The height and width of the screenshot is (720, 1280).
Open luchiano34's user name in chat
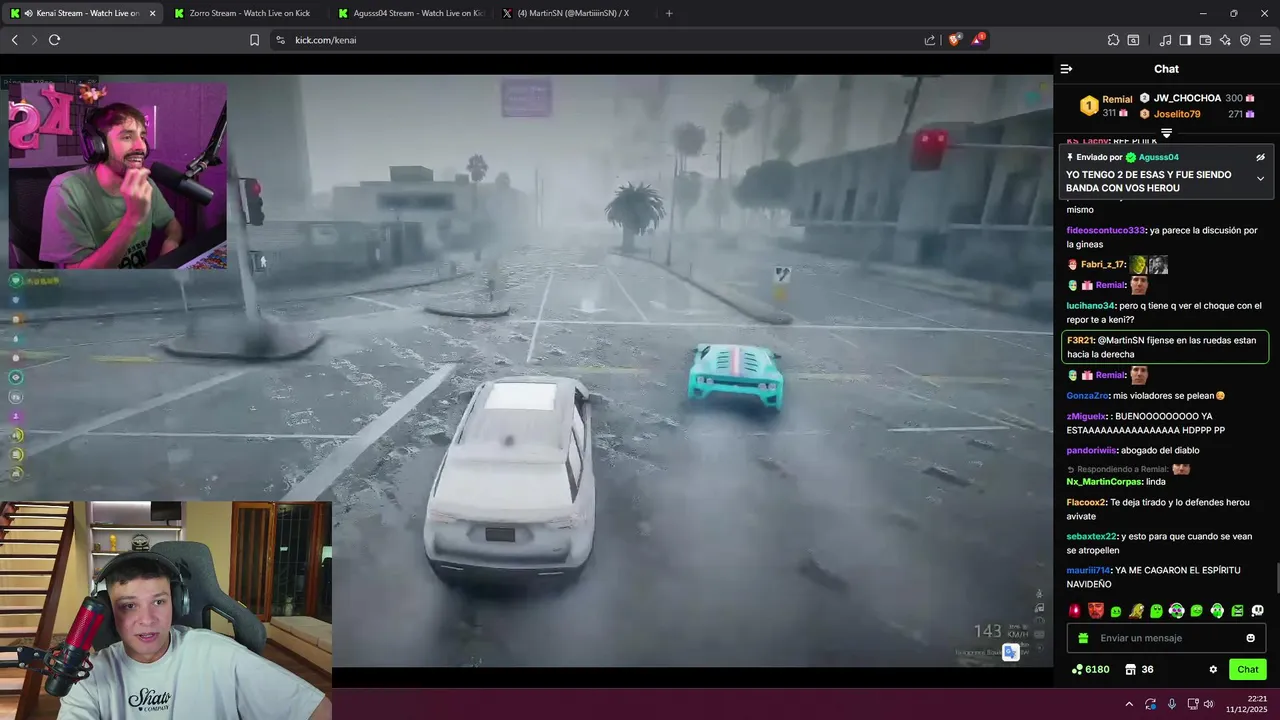(1090, 306)
